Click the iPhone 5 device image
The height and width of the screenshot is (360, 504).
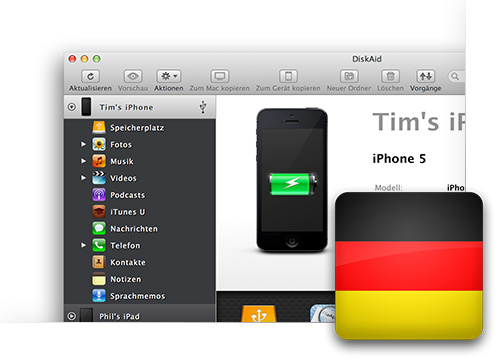pyautogui.click(x=292, y=180)
